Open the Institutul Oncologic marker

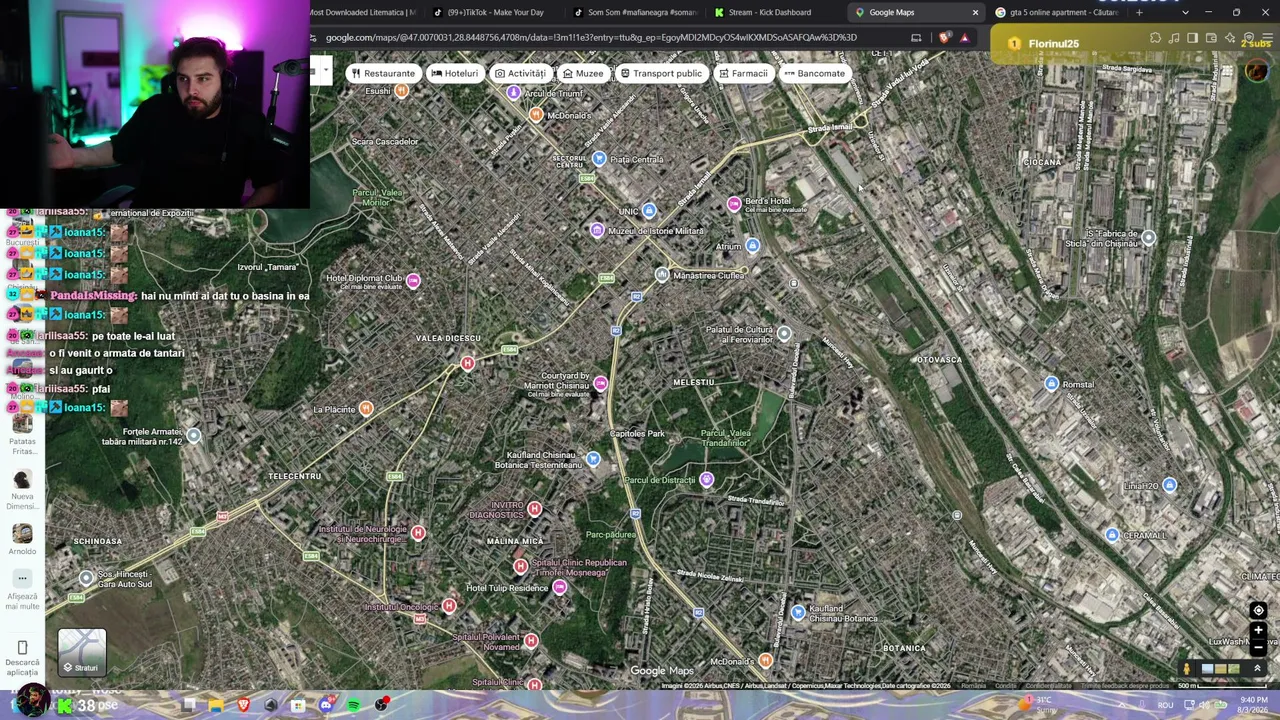point(449,606)
